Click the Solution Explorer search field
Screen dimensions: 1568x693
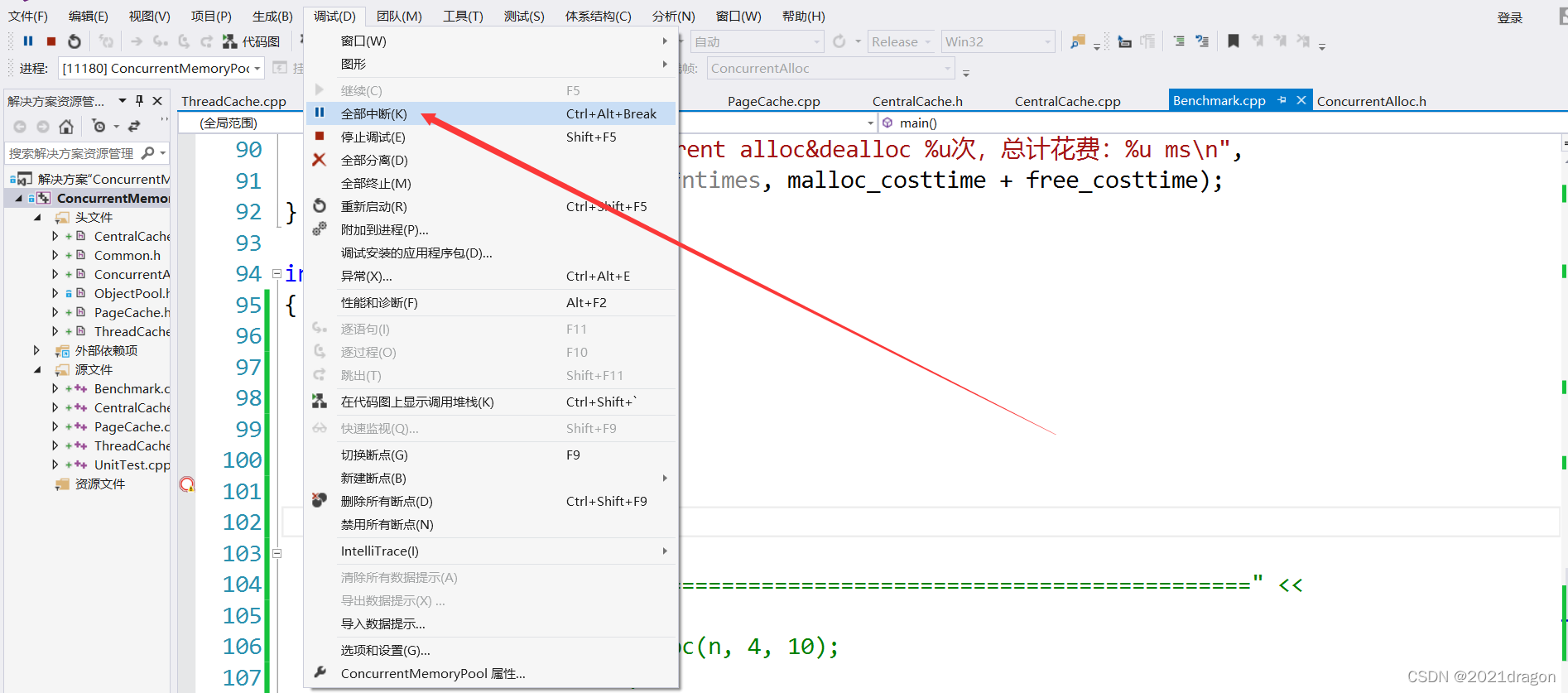[71, 153]
